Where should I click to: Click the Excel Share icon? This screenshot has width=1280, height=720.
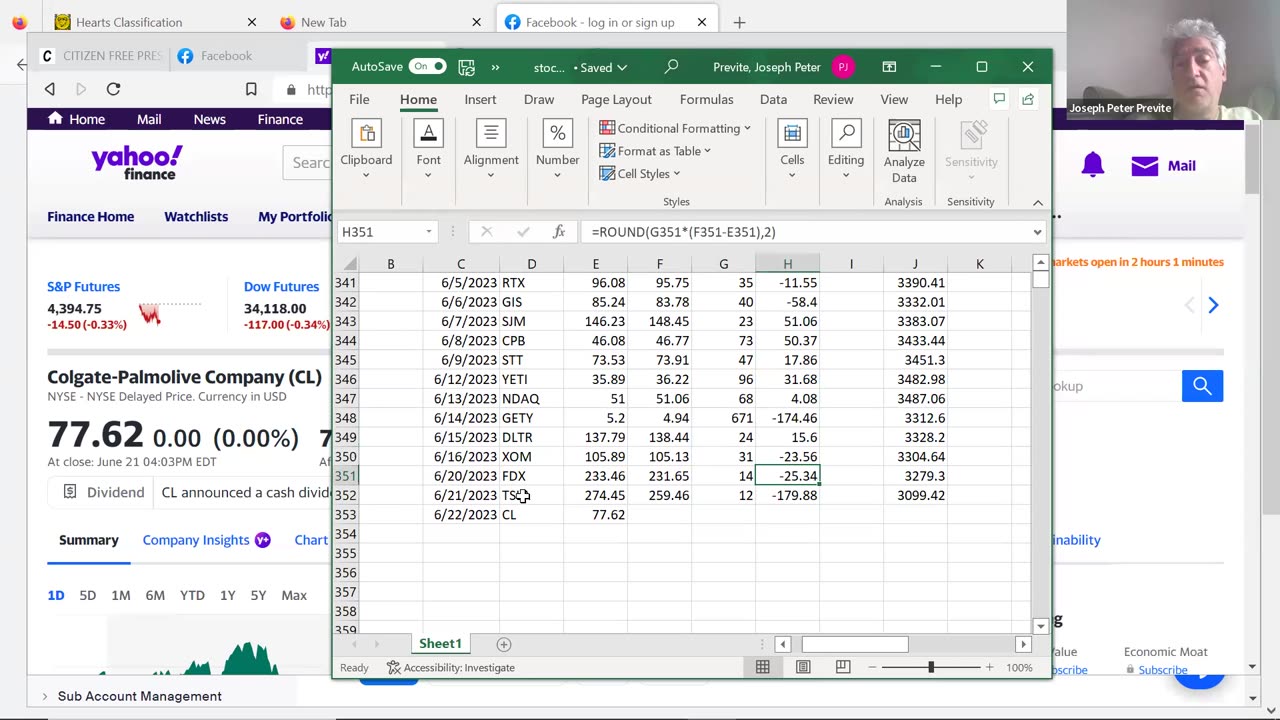[x=1028, y=99]
